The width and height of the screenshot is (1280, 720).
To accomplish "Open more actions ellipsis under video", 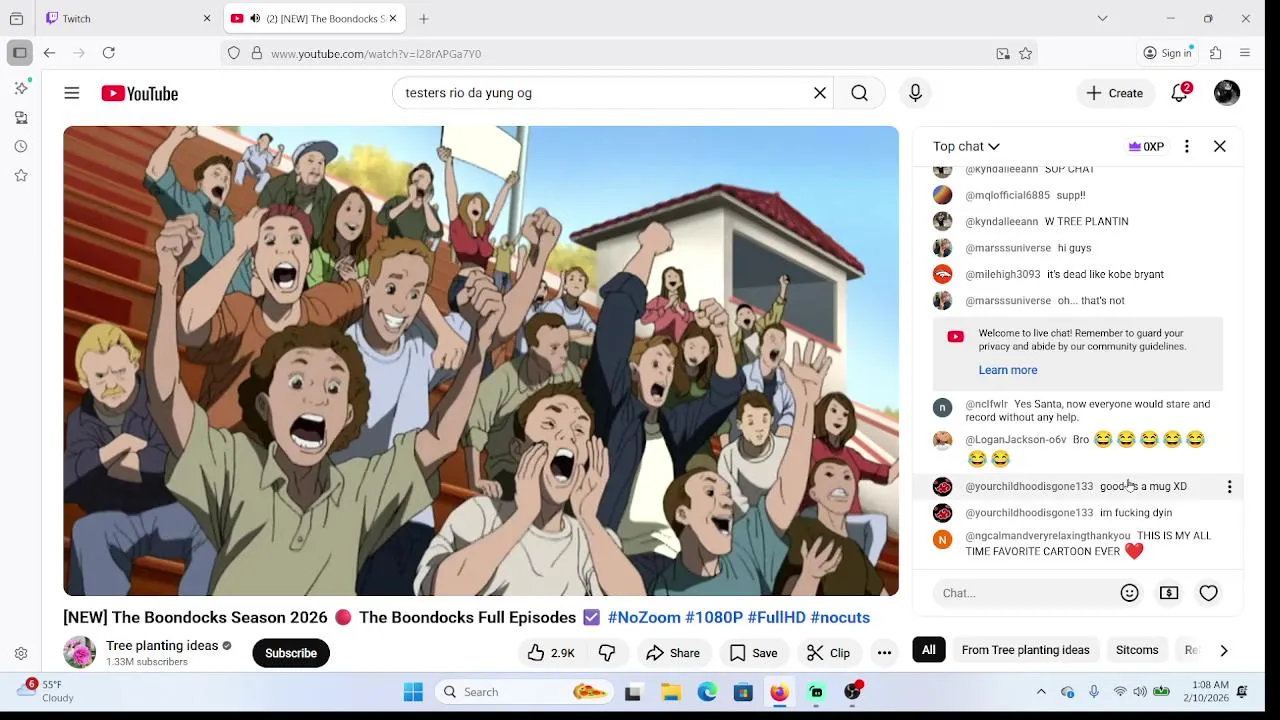I will click(884, 653).
